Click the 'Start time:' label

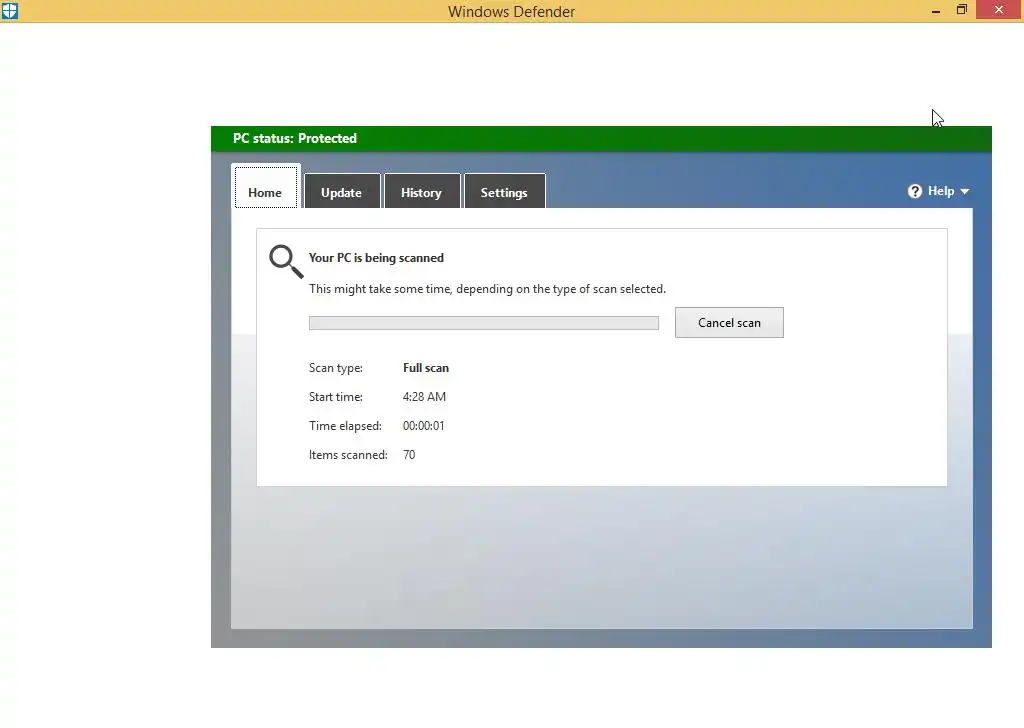[336, 397]
